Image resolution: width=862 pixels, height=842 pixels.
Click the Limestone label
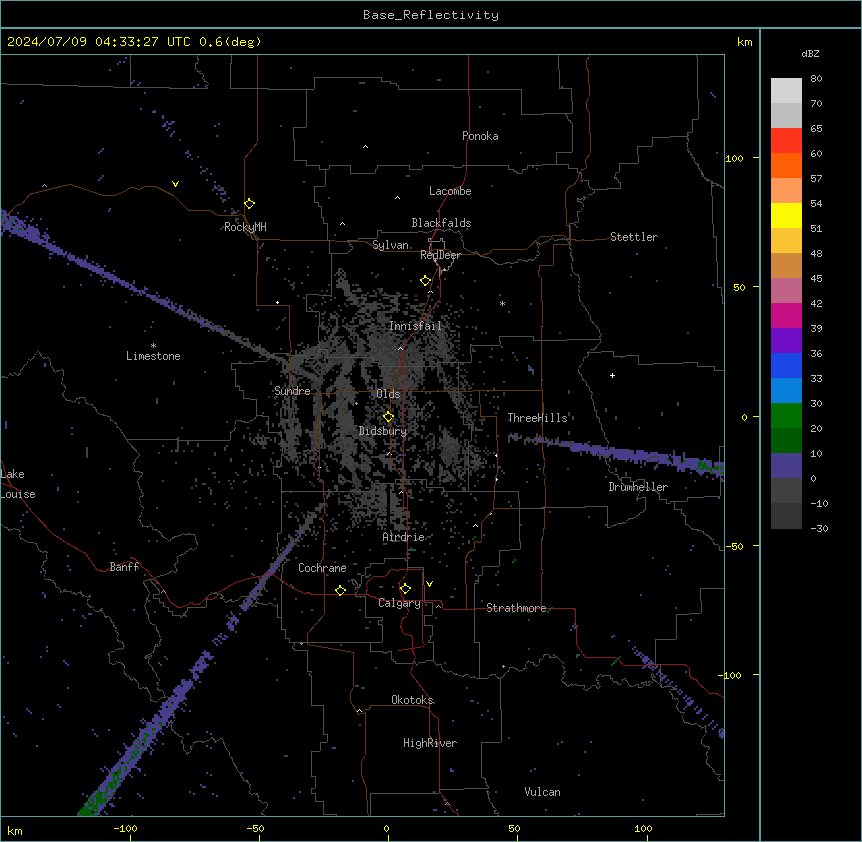tap(153, 356)
